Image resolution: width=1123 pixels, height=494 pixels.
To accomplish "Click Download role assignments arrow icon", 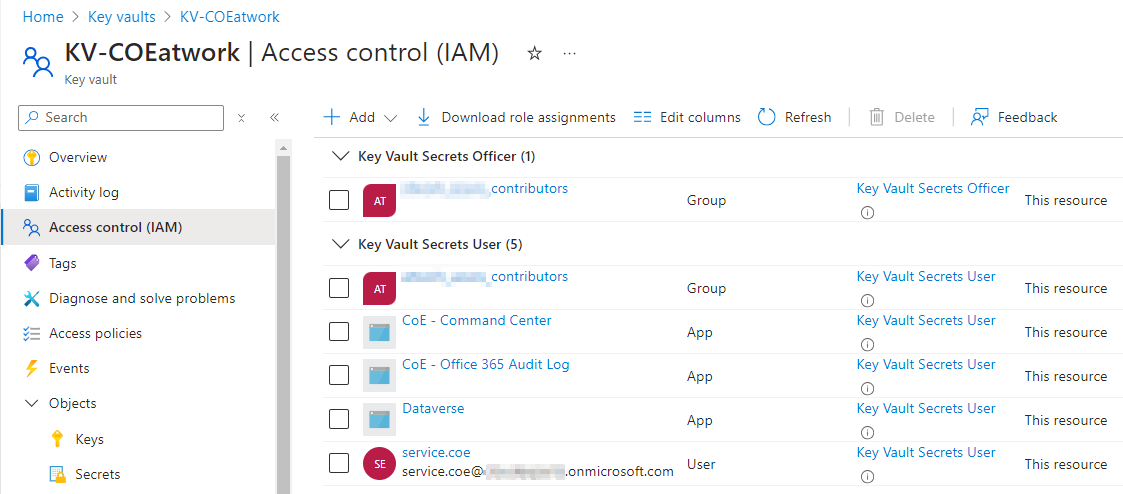I will click(423, 117).
